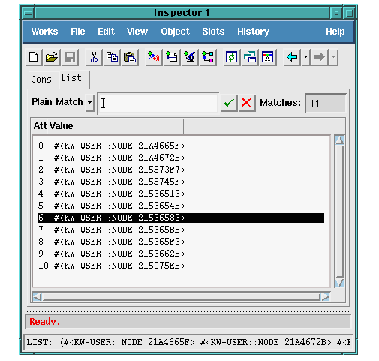Viewport: 379px width, 361px height.
Task: Open the Plain Match dropdown
Action: (90, 102)
